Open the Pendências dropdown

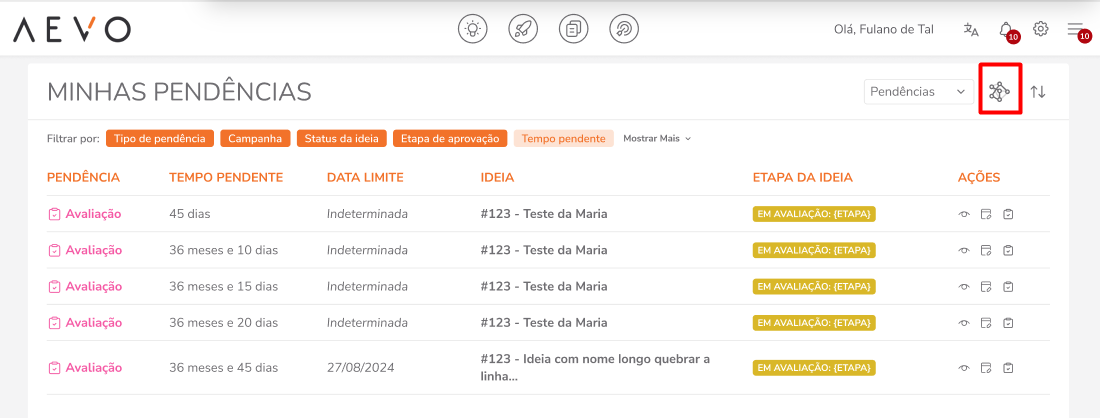point(919,92)
